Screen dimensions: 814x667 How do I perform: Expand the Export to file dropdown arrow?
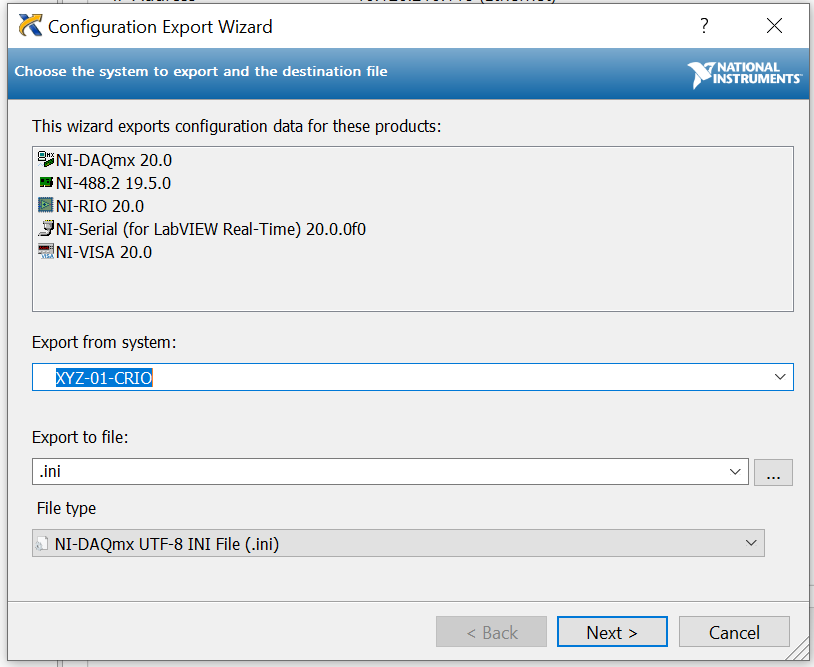click(735, 471)
